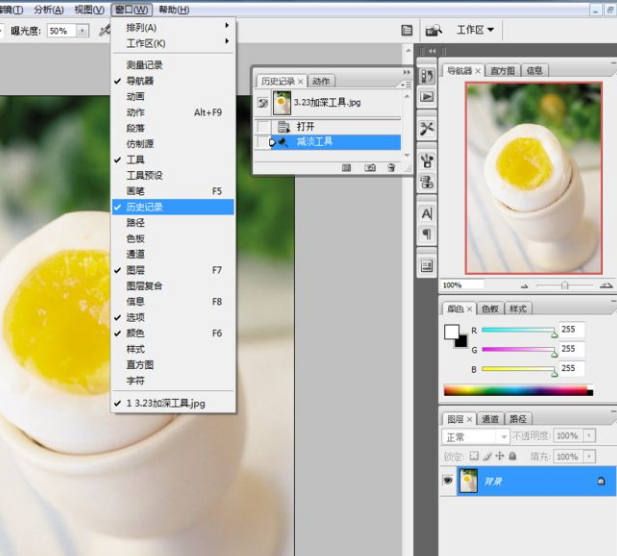Open the 分析(A) menu

click(x=49, y=9)
